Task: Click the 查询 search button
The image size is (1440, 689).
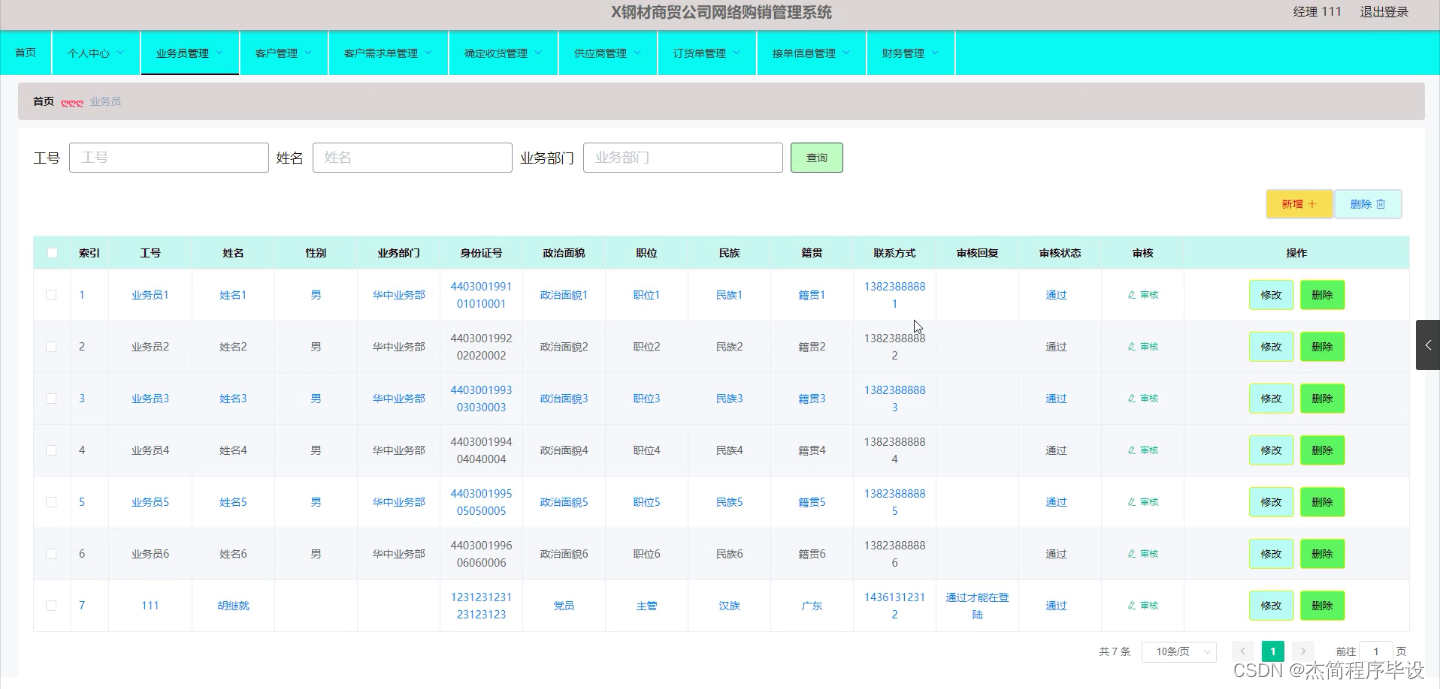Action: pos(817,158)
